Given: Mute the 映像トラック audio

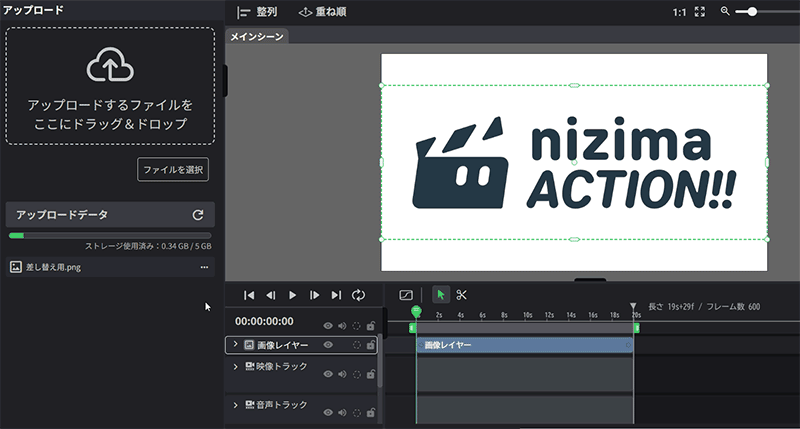Looking at the screenshot, I should [x=342, y=374].
